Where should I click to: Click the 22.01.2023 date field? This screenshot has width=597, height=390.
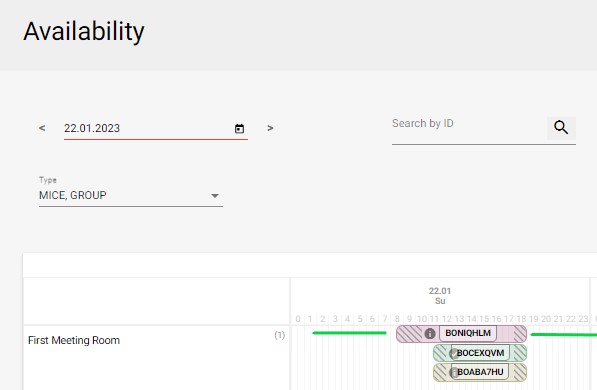[156, 128]
